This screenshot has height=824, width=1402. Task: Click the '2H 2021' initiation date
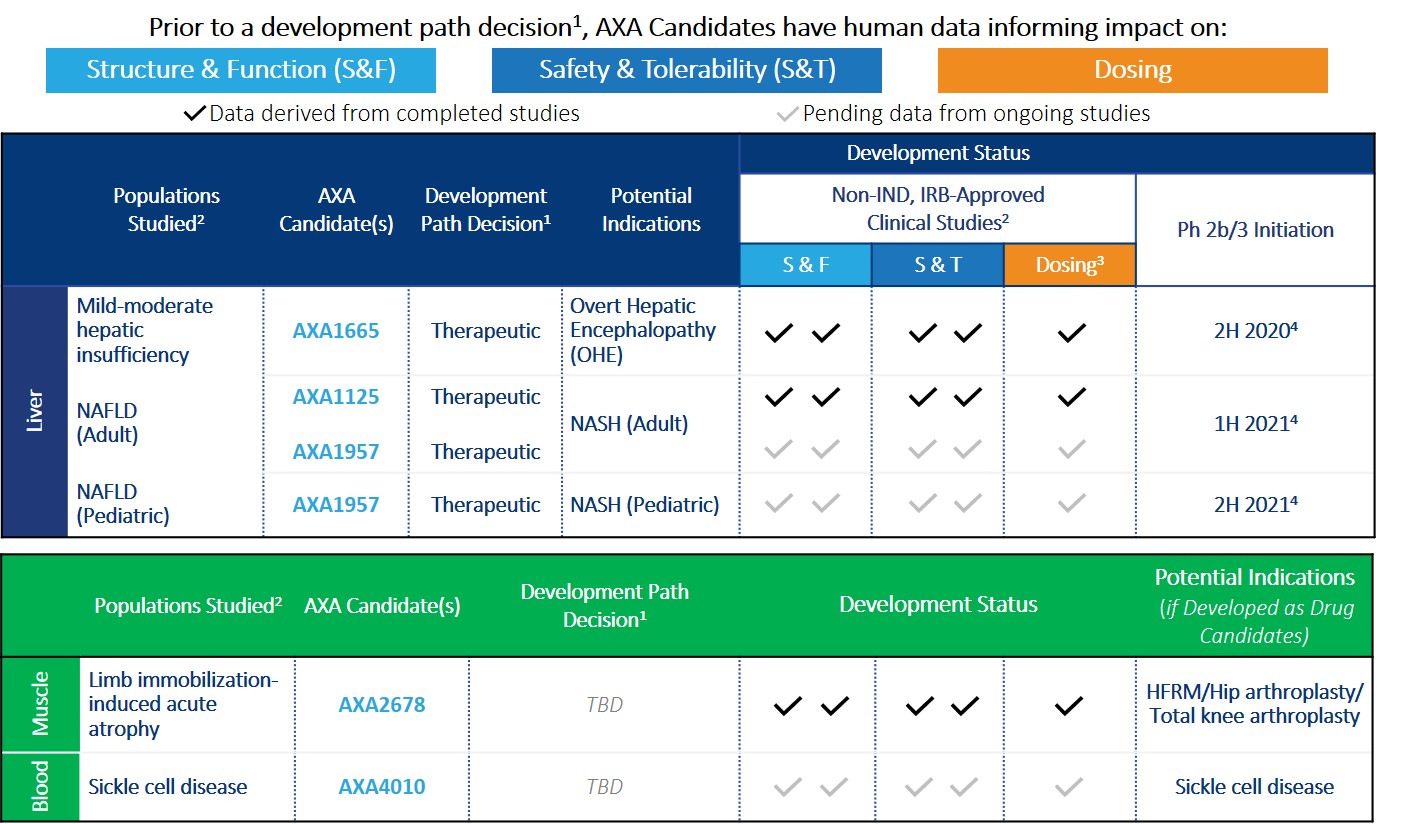(1255, 505)
